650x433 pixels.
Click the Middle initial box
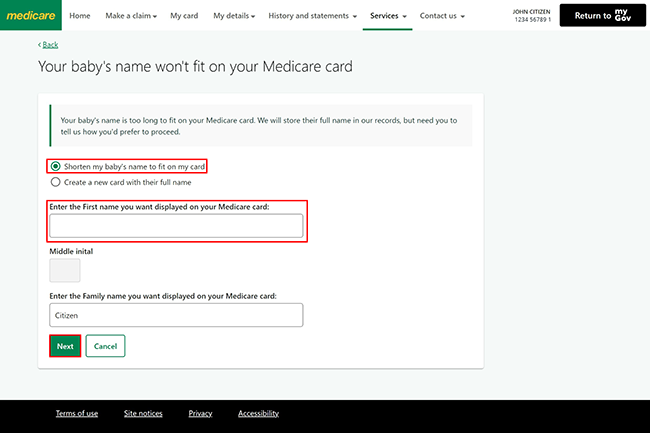65,271
